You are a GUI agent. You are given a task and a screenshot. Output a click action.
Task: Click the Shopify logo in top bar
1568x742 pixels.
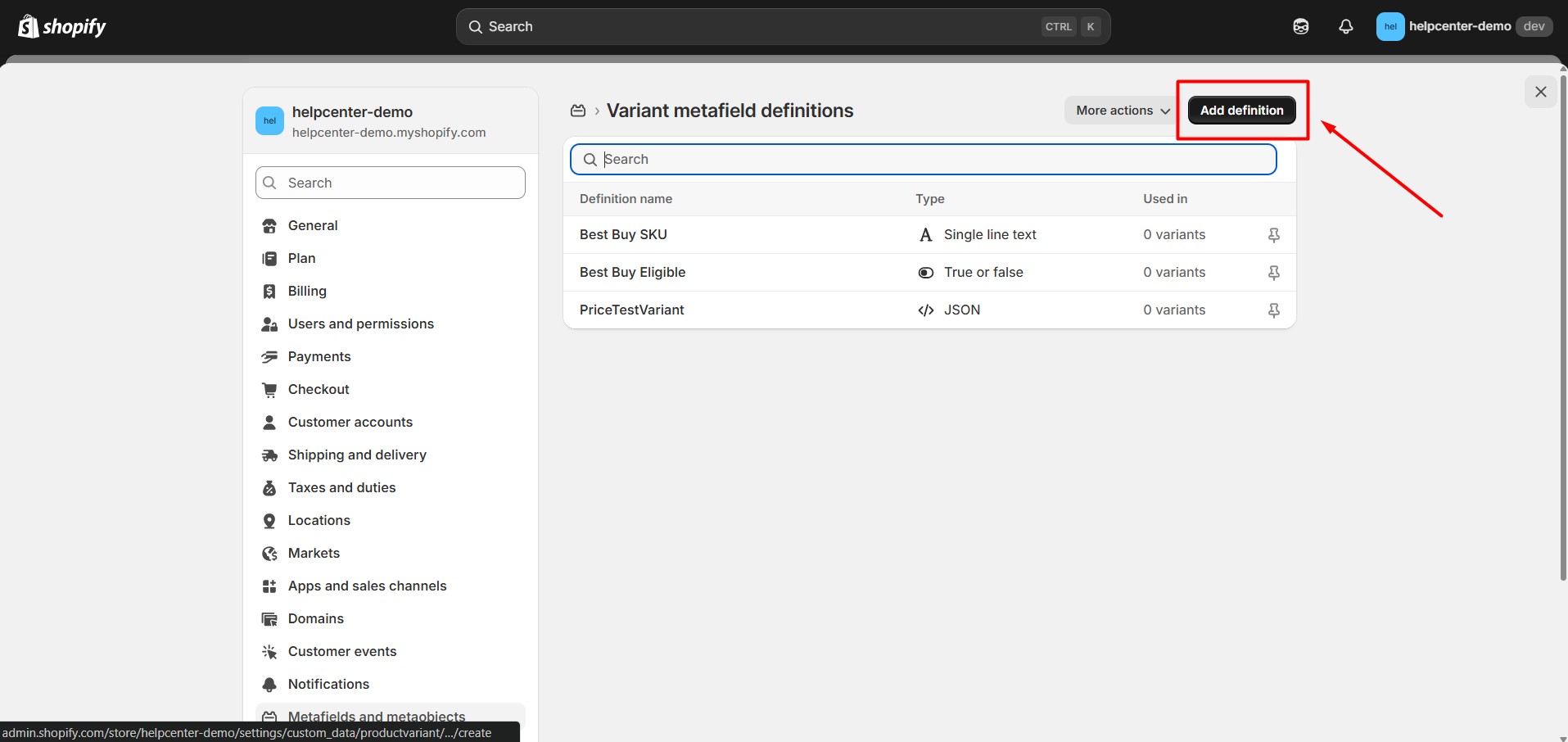coord(62,27)
